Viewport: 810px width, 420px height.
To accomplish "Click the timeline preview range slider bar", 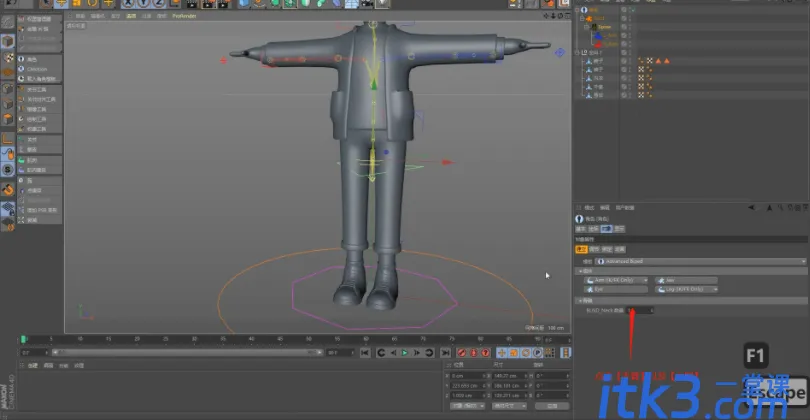I will (187, 352).
